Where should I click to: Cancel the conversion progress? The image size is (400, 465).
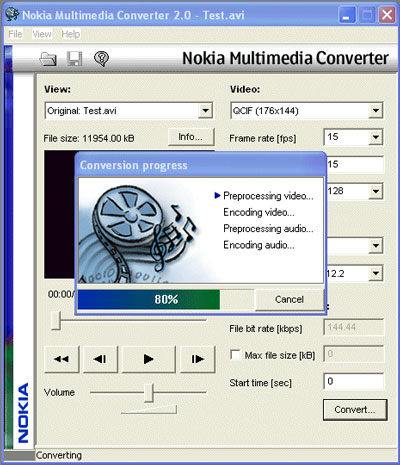click(x=289, y=299)
